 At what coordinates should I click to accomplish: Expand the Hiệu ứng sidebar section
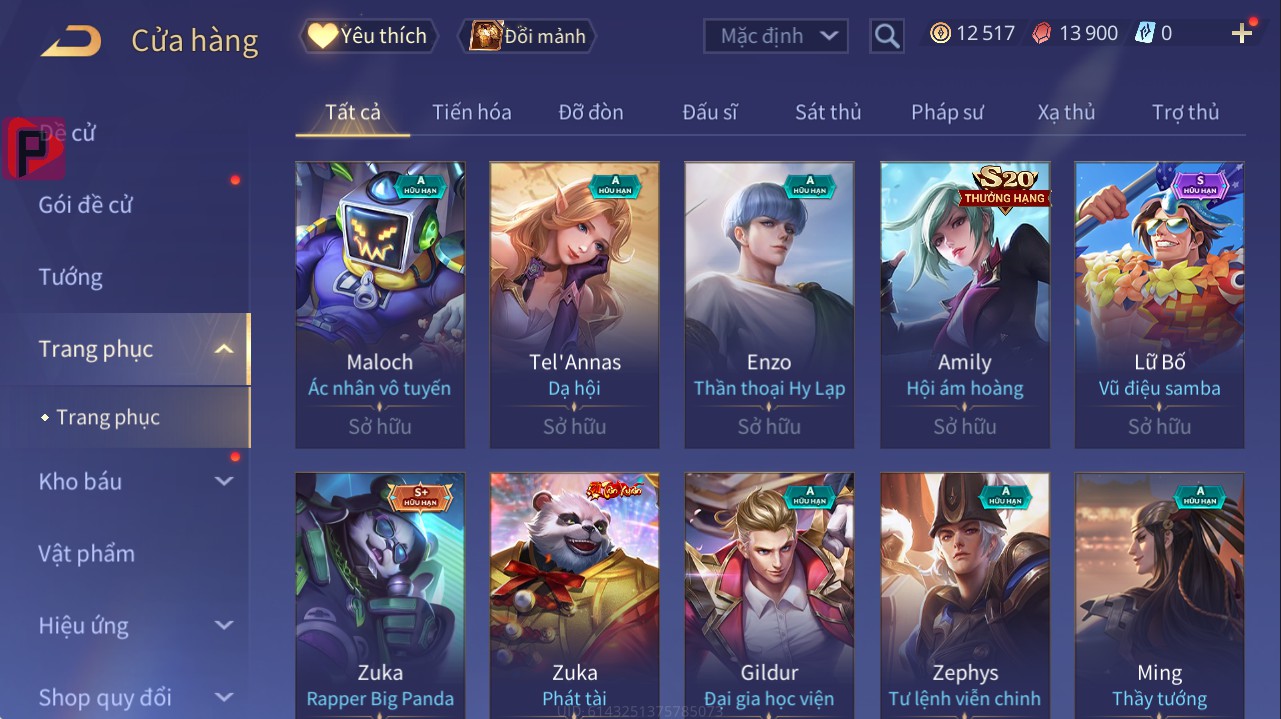pos(224,626)
